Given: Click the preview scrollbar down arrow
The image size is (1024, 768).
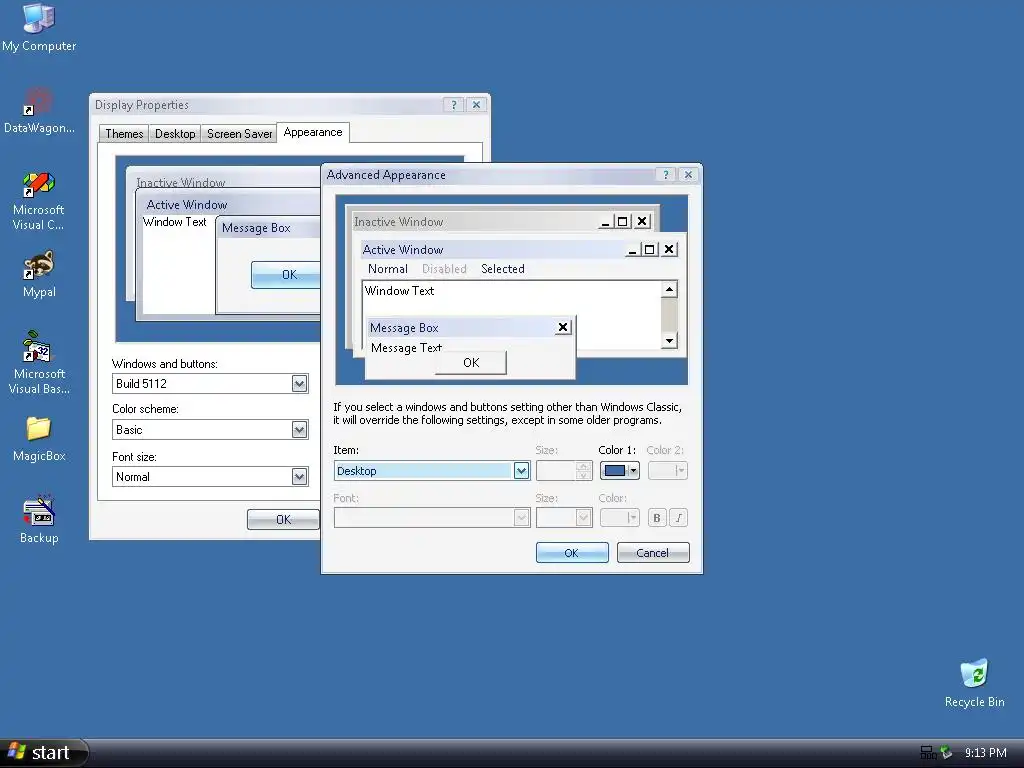Looking at the screenshot, I should click(669, 340).
